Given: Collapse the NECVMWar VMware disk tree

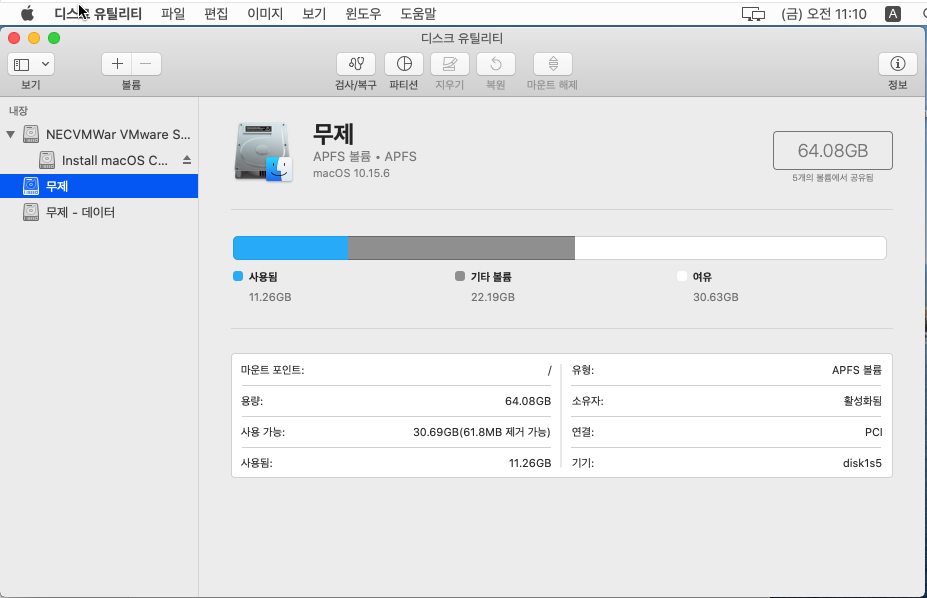Looking at the screenshot, I should pos(11,134).
